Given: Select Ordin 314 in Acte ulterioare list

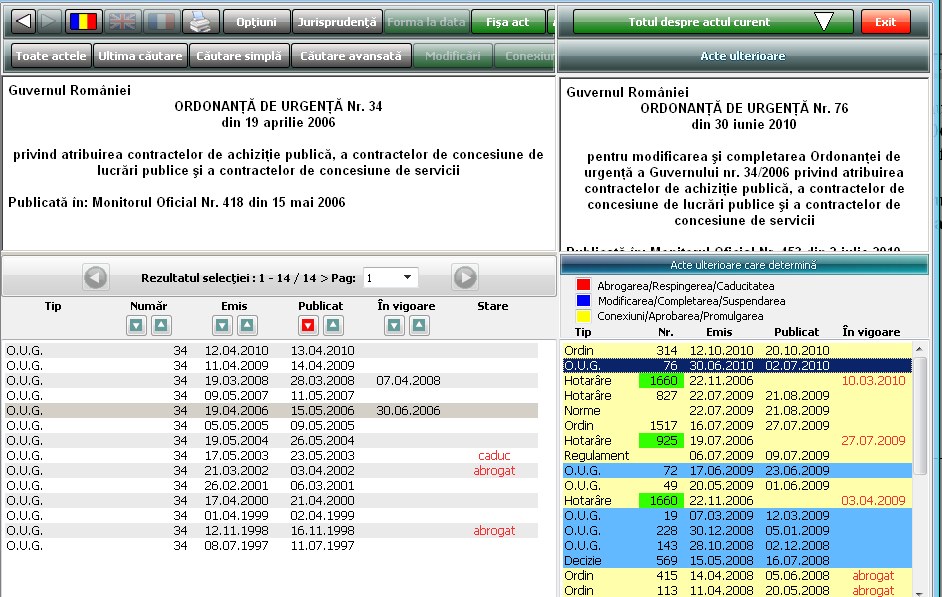Looking at the screenshot, I should [x=737, y=350].
